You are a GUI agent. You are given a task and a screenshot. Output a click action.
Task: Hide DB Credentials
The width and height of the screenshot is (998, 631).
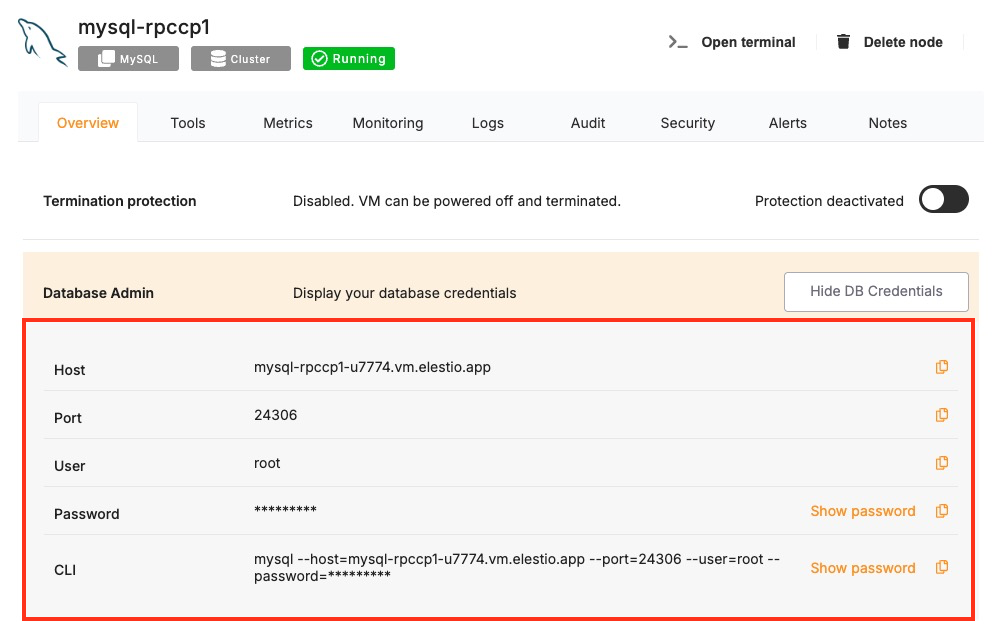click(876, 291)
